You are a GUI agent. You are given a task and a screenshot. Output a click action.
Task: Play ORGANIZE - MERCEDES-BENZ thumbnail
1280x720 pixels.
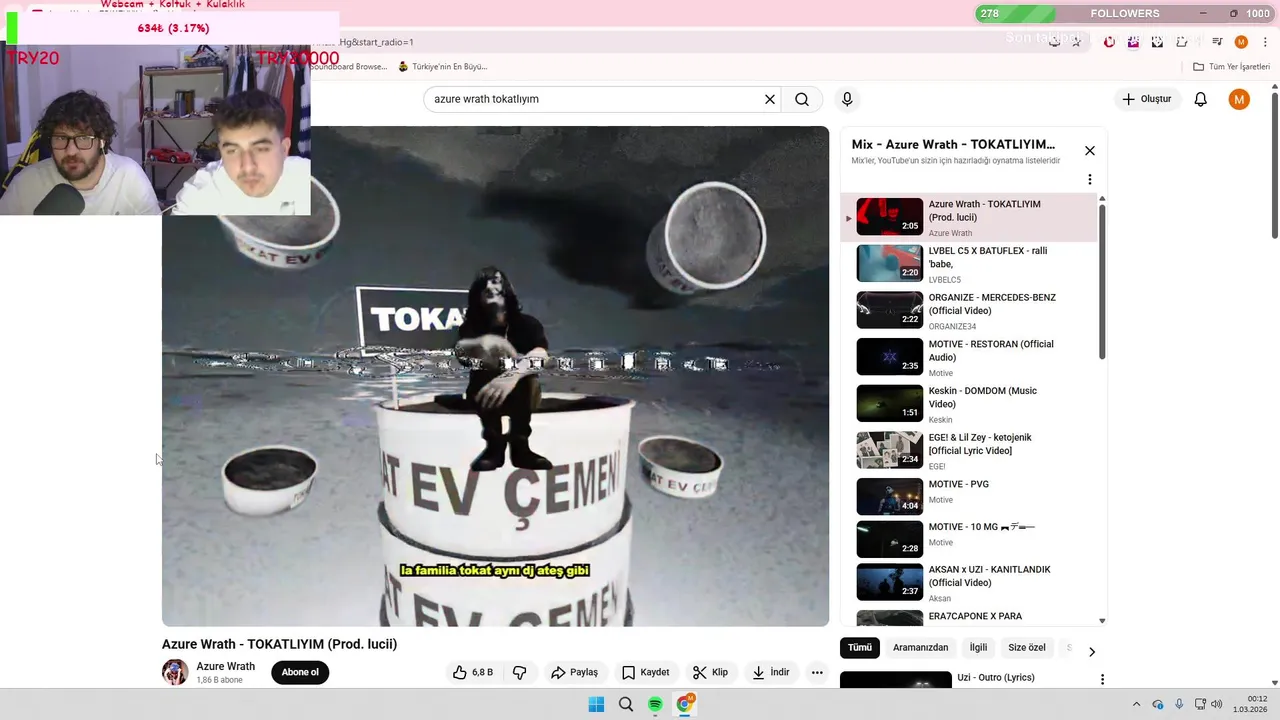pyautogui.click(x=890, y=310)
